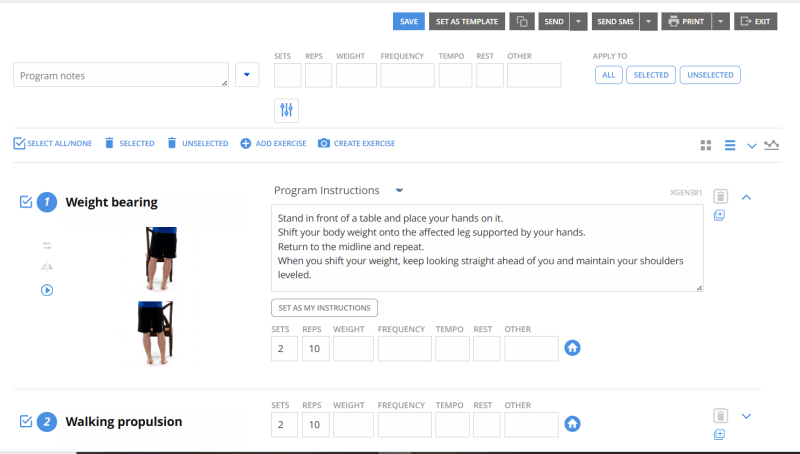Delete unselected exercises trash icon
This screenshot has height=454, width=800.
(x=172, y=143)
